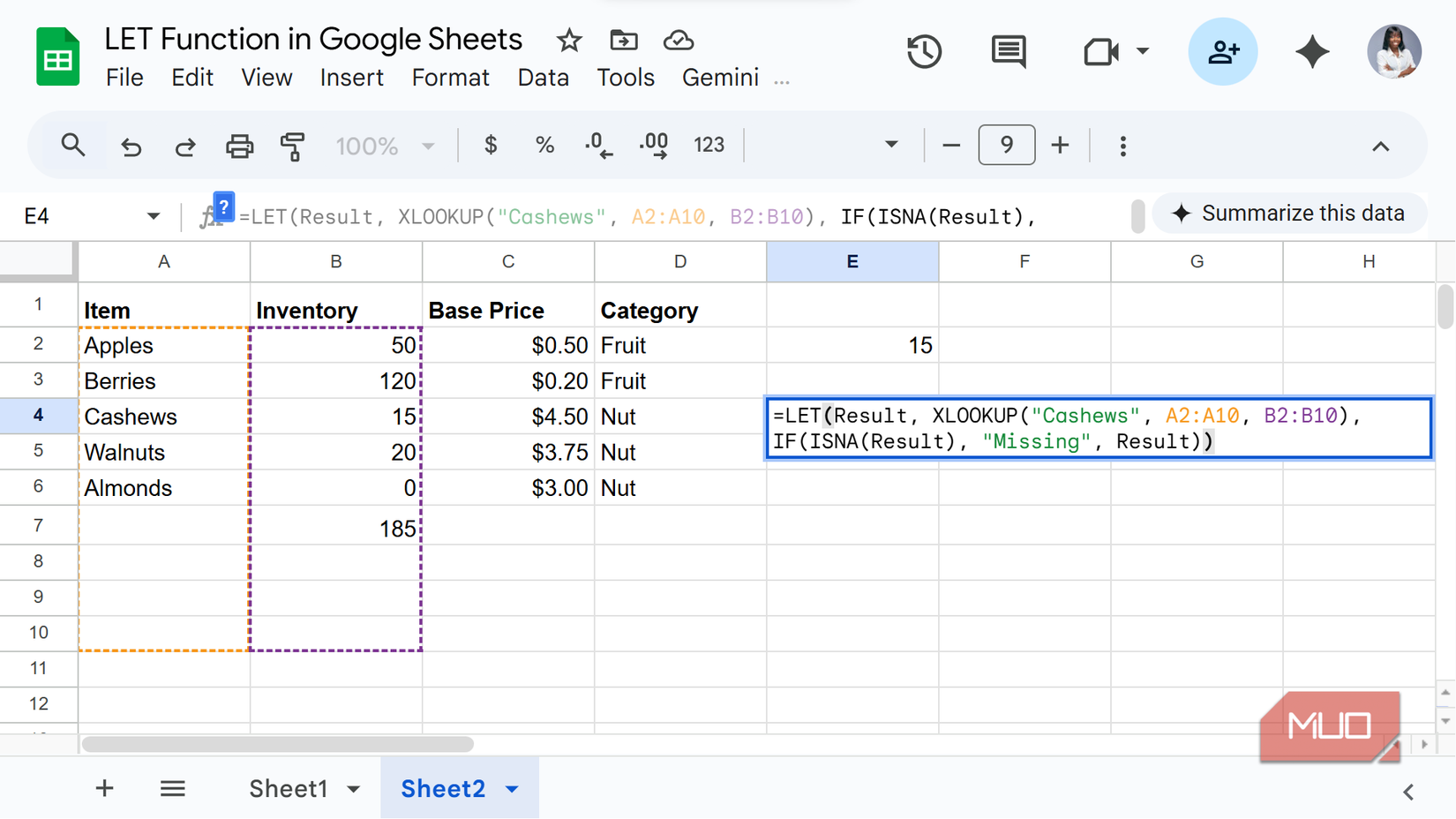Image resolution: width=1456 pixels, height=819 pixels.
Task: Open the Meet camera dropdown arrow
Action: (x=1143, y=52)
